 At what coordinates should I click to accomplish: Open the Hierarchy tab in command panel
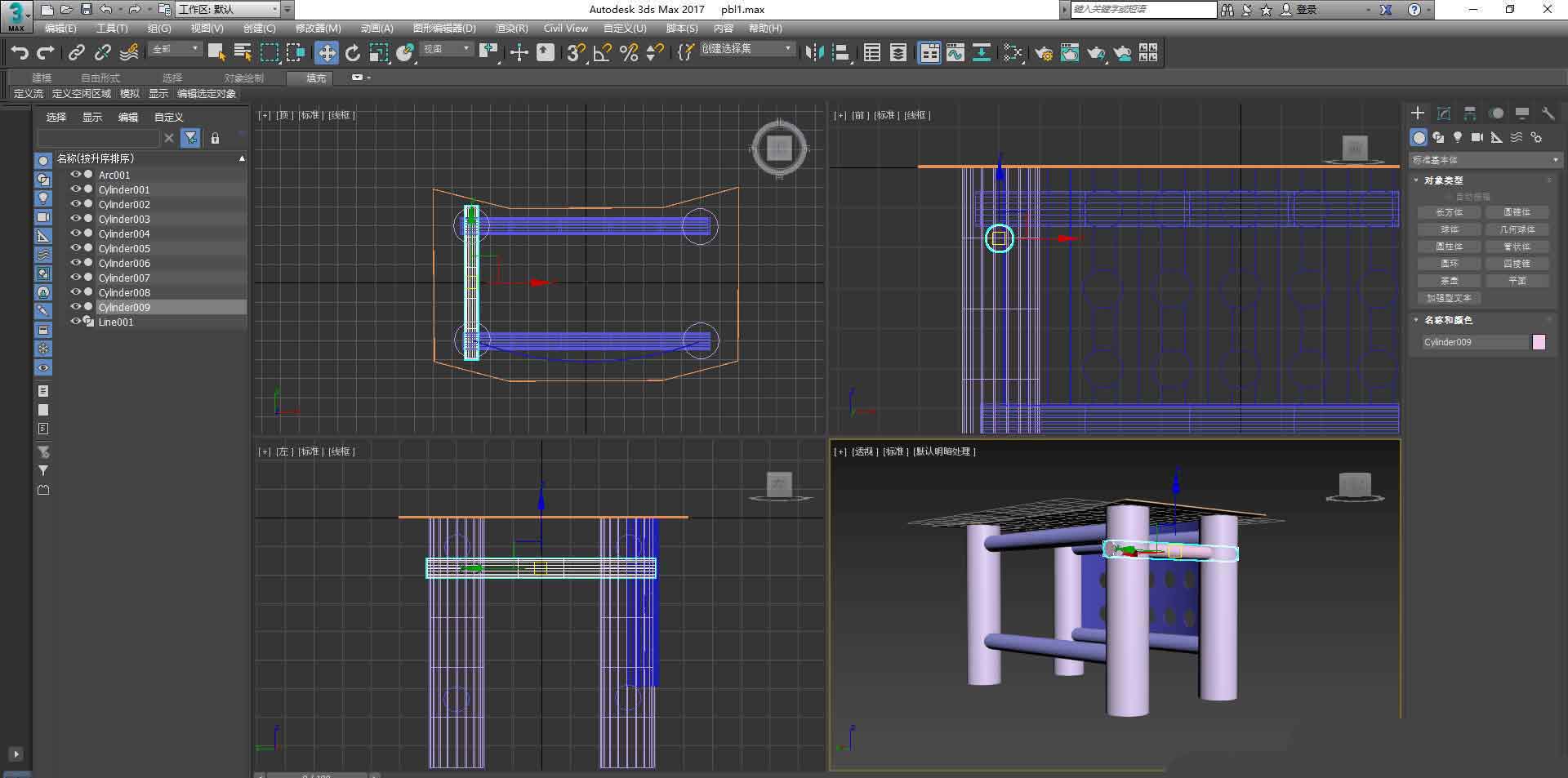click(1470, 113)
